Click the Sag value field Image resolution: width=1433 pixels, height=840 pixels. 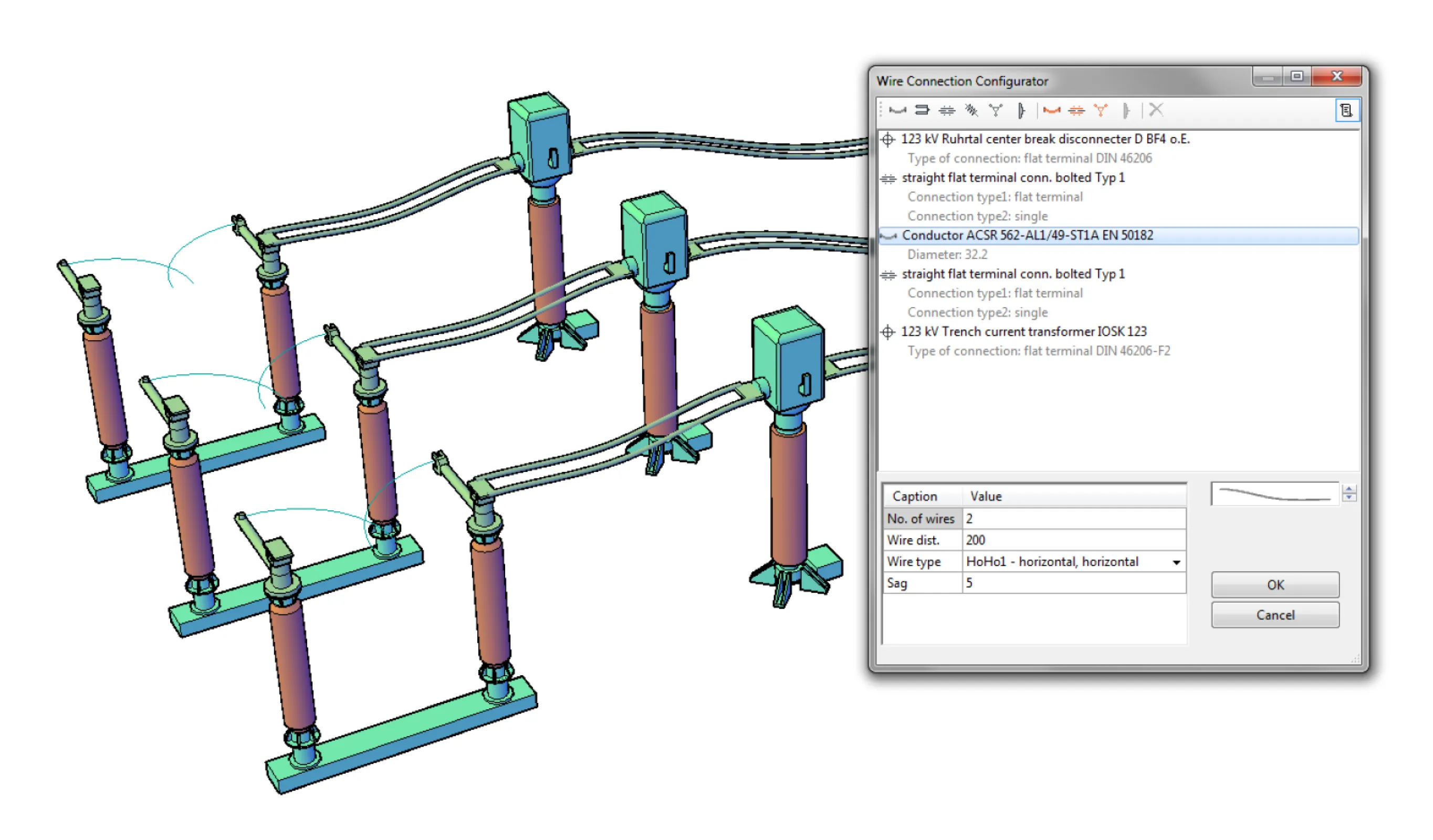[1074, 583]
